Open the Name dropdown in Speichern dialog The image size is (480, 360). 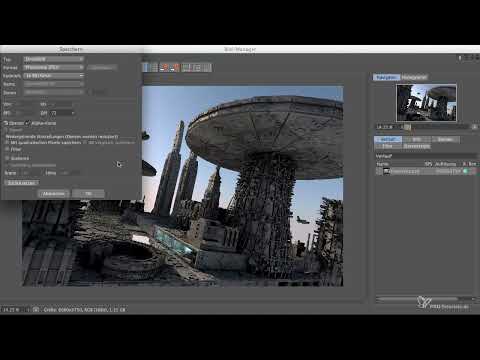click(53, 84)
